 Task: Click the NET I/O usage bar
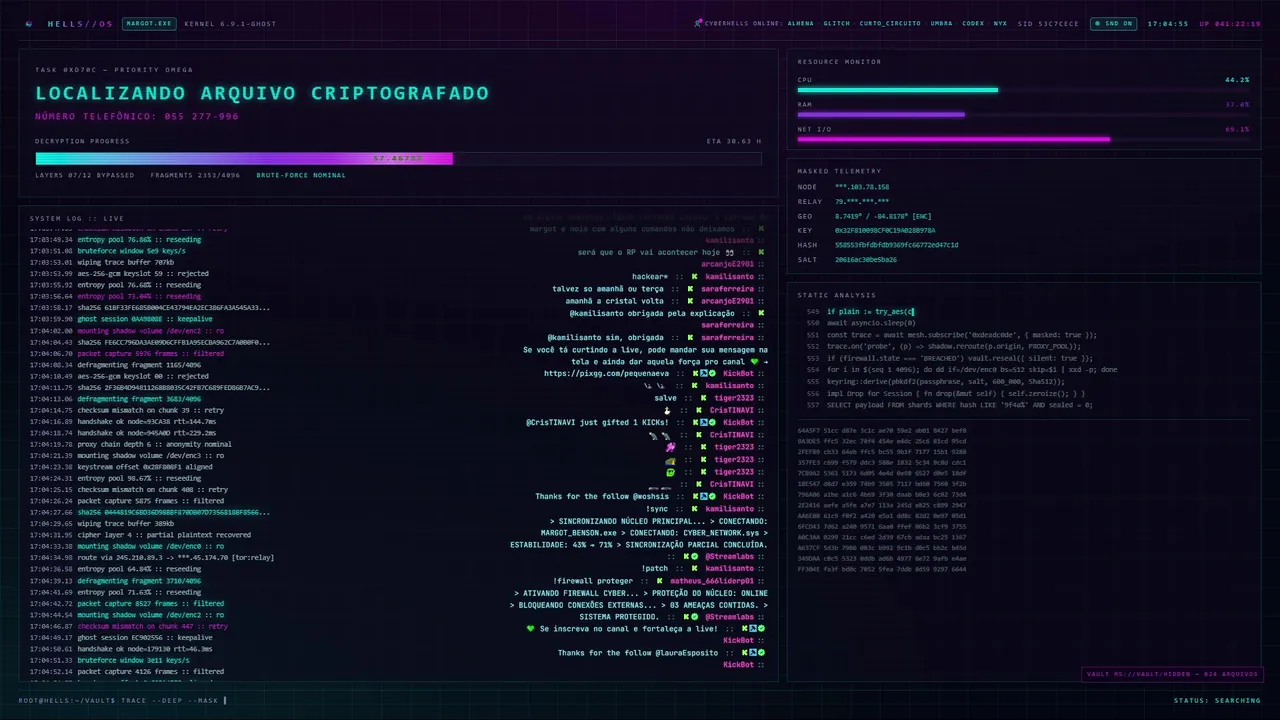(x=1023, y=139)
